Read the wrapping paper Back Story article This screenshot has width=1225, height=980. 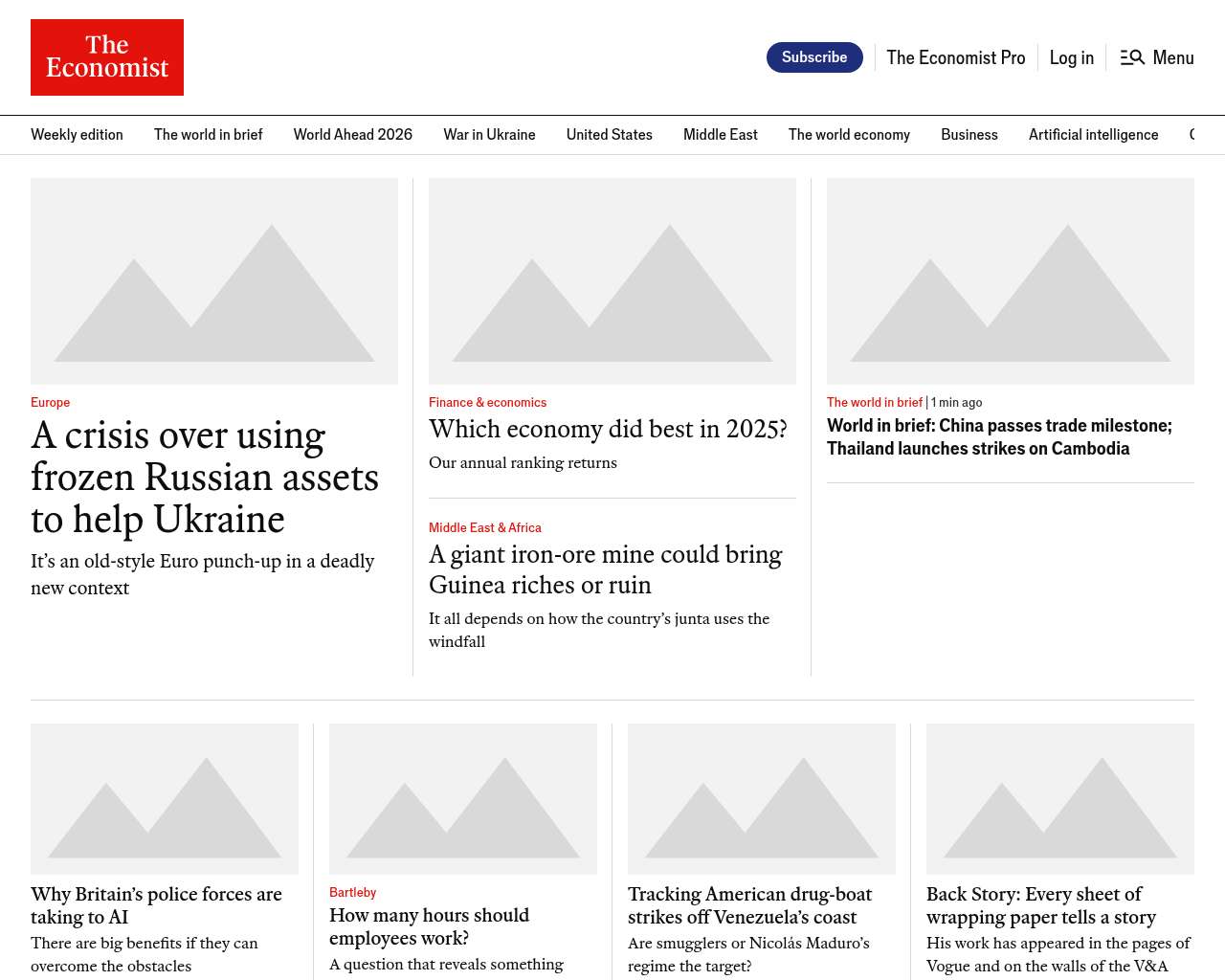click(x=1040, y=905)
